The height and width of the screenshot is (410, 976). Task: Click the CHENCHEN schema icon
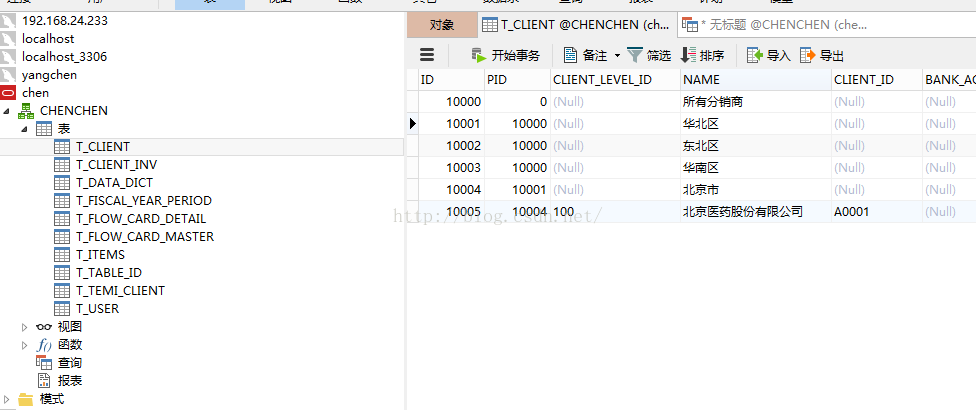click(26, 111)
